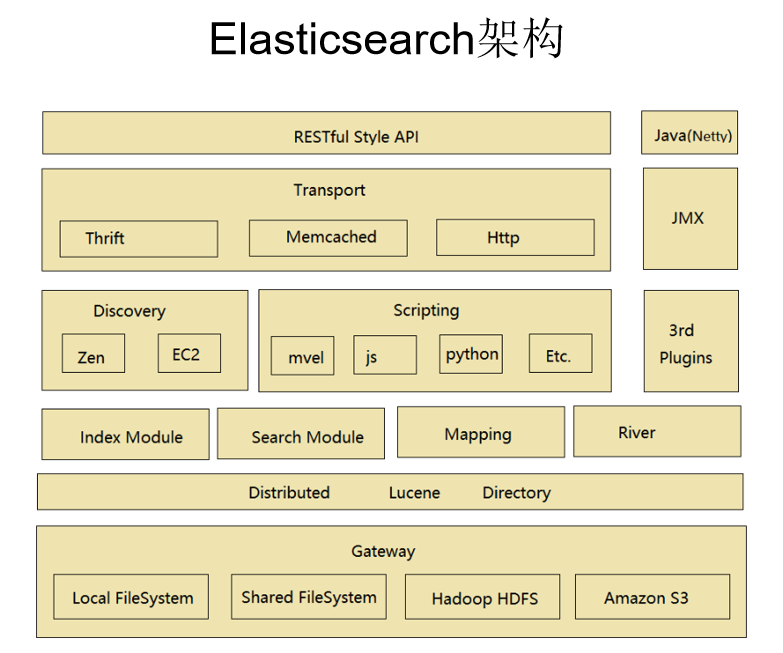Viewport: 783px width, 653px height.
Task: Click the word Distributed
Action: 289,493
